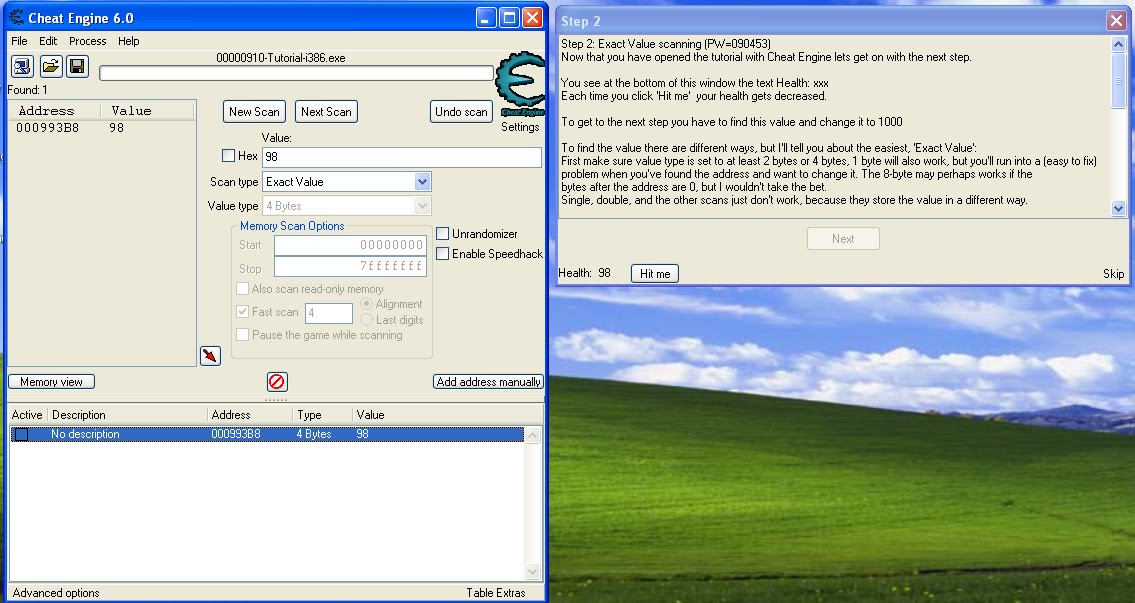Click the Active column header
The image size is (1135, 603).
(x=27, y=415)
